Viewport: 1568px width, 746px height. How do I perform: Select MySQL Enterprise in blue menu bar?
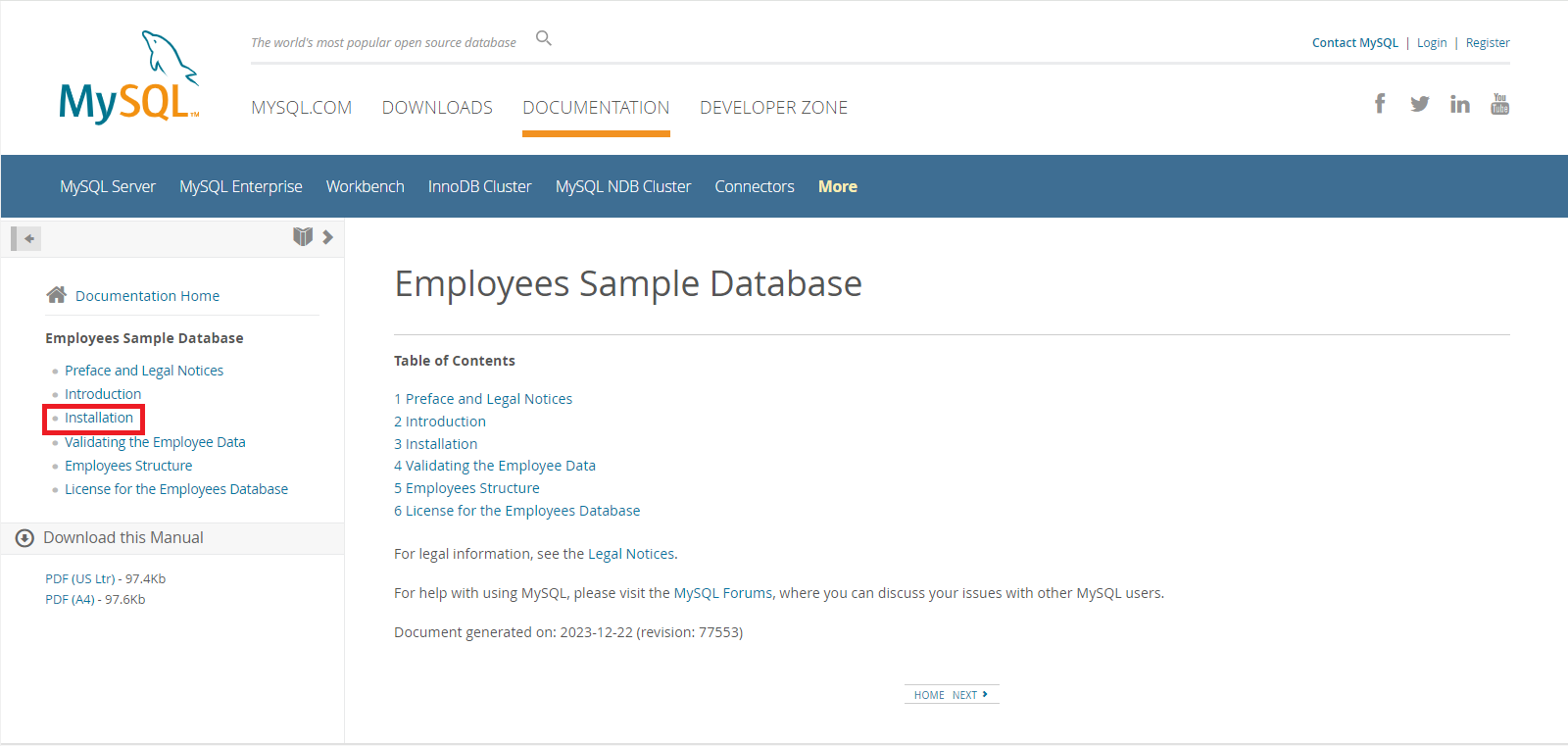click(x=241, y=186)
